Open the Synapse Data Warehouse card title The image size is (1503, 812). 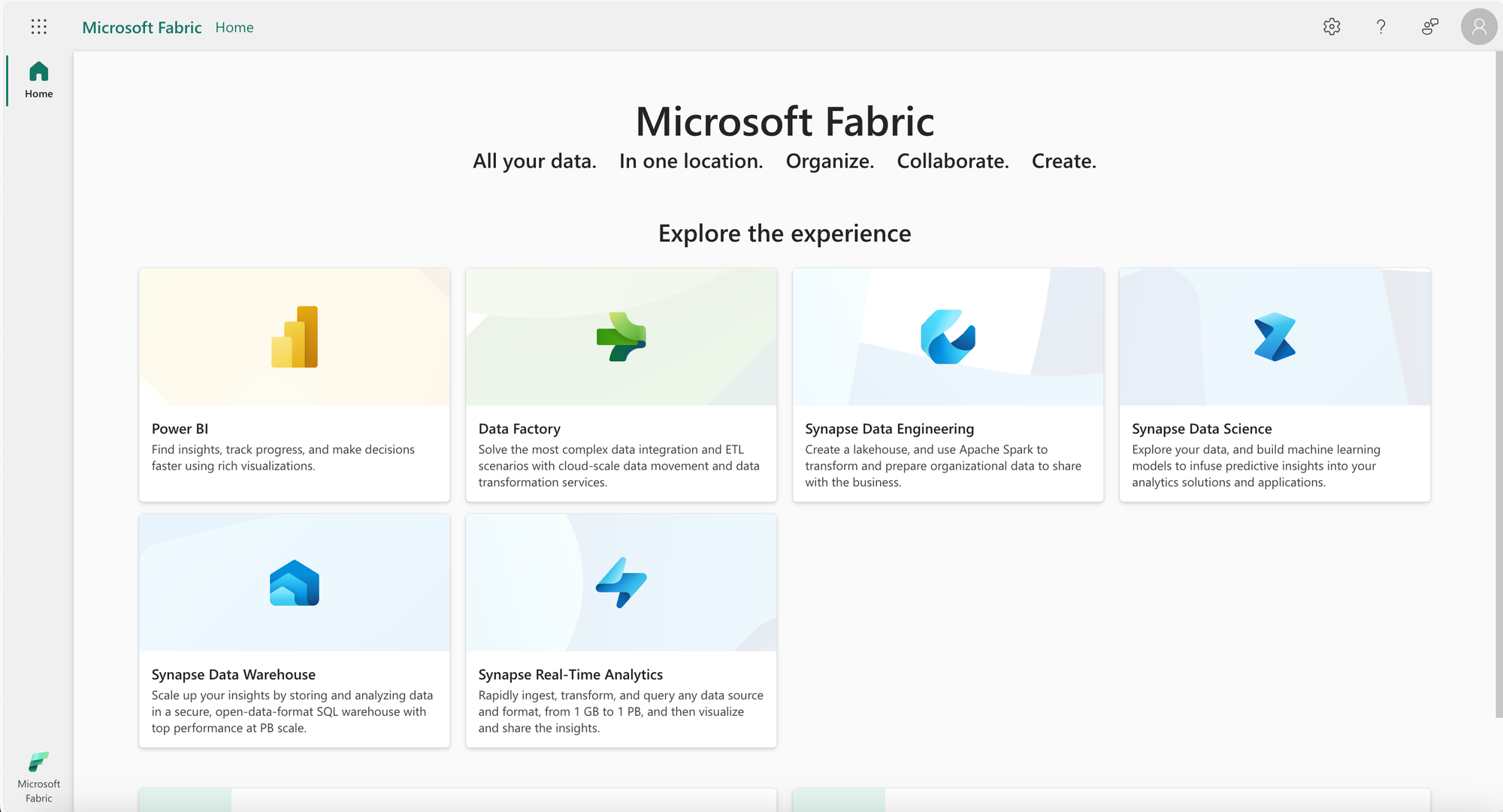point(234,675)
